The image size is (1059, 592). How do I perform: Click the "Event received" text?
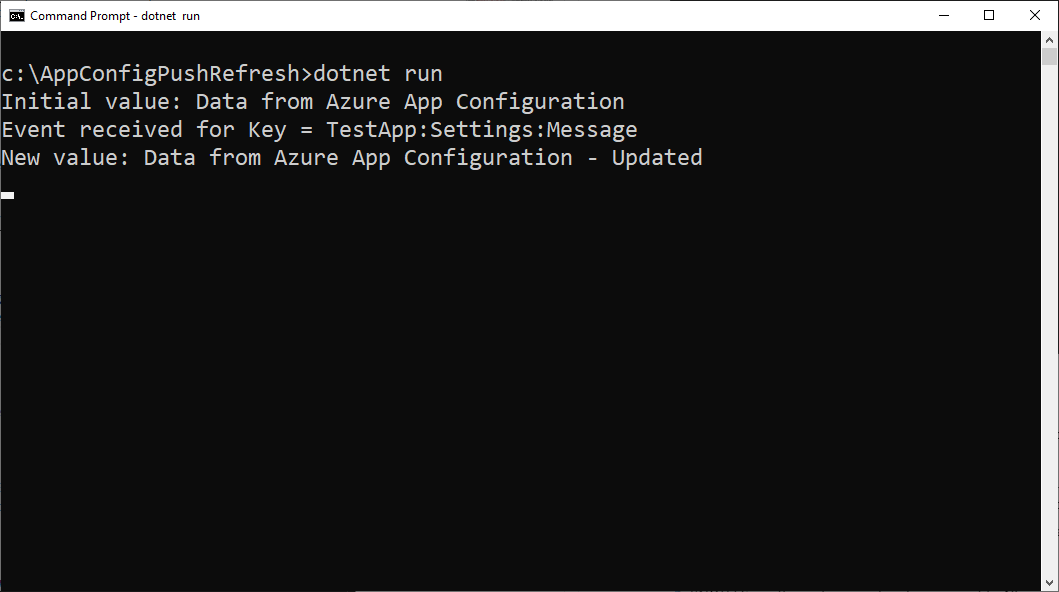click(92, 130)
